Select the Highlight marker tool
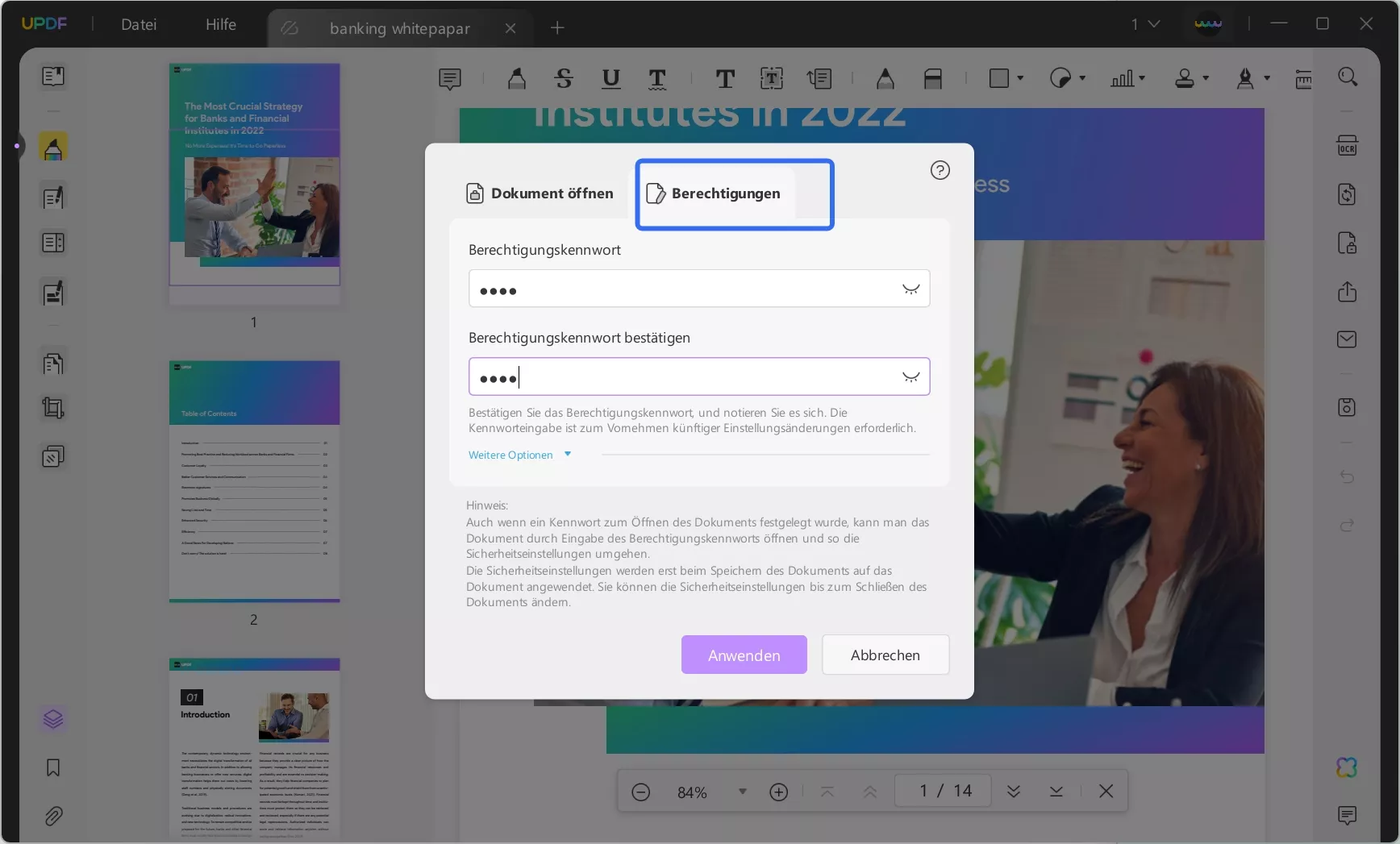The height and width of the screenshot is (844, 1400). pos(517,79)
